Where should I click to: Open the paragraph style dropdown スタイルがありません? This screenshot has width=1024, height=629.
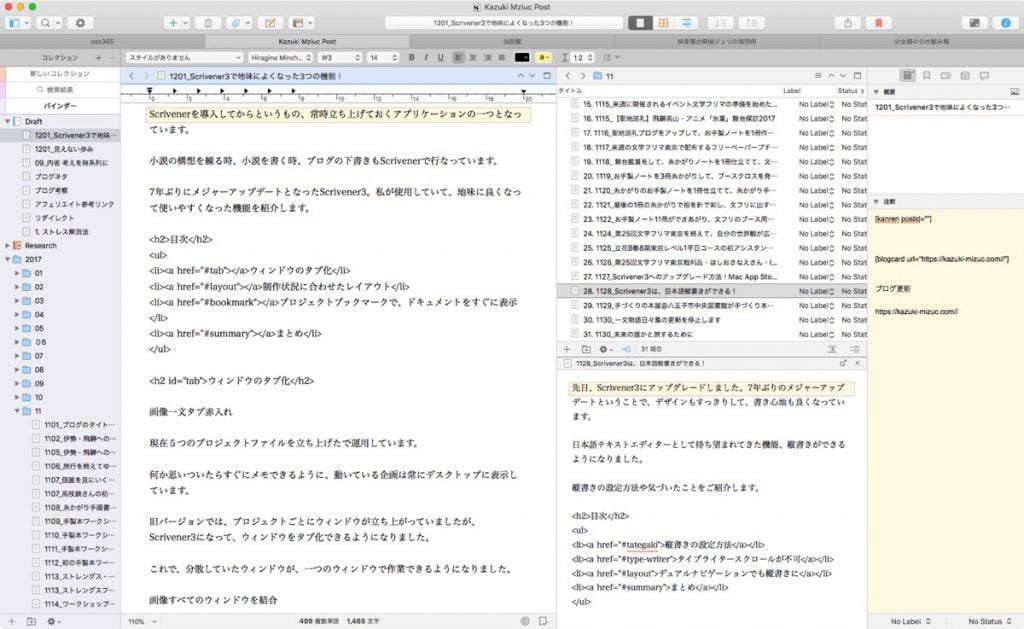(x=184, y=57)
